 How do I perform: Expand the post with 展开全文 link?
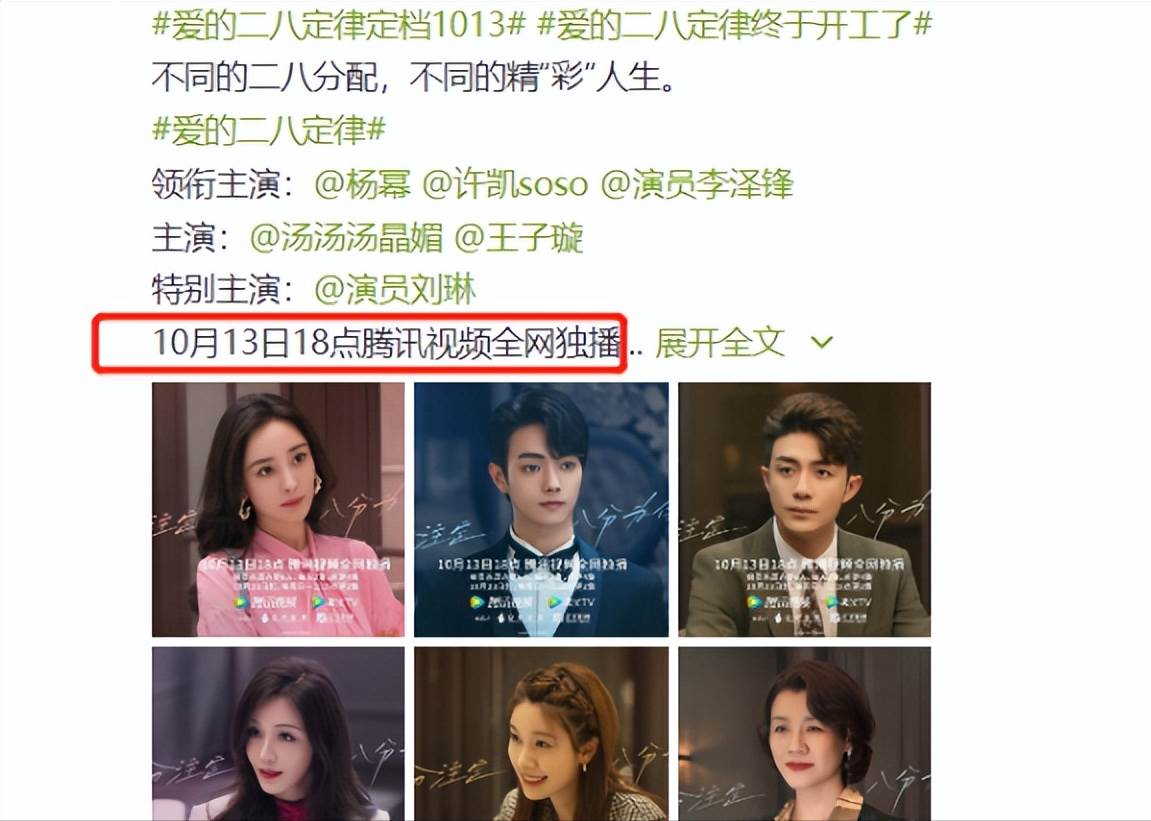720,342
